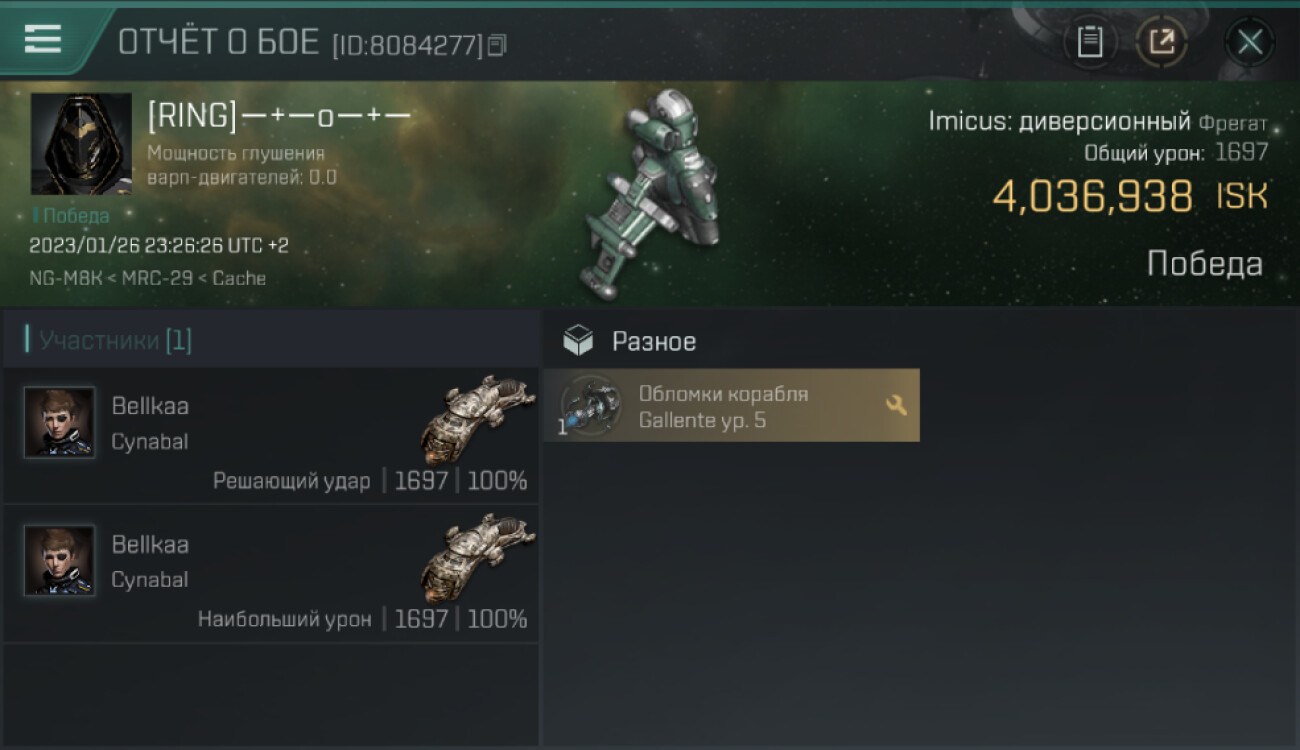Open the Gallente ship debris item icon
This screenshot has width=1300, height=750.
click(589, 405)
